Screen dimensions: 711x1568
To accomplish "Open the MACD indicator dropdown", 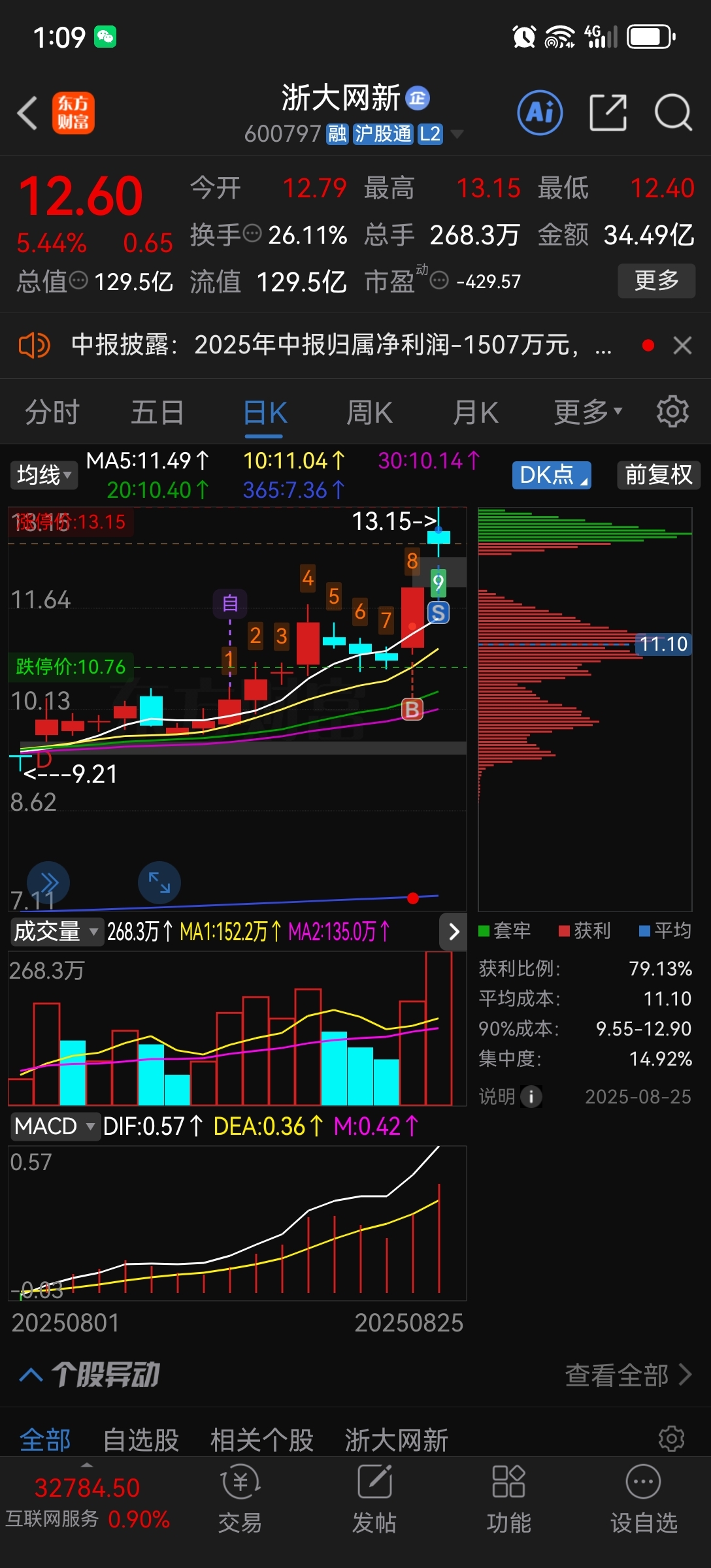I will (55, 1126).
